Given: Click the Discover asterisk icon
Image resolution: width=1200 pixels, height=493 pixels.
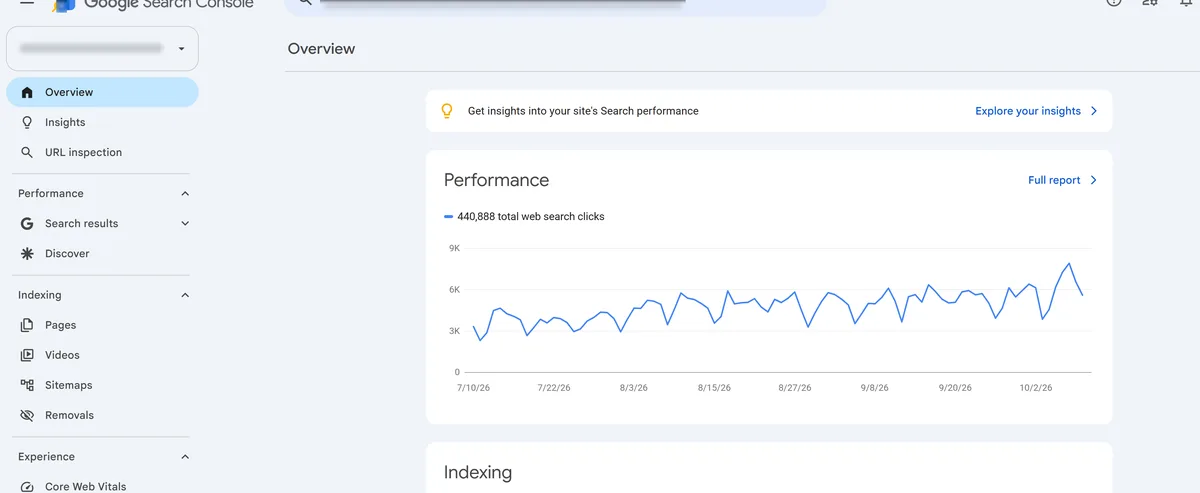Looking at the screenshot, I should point(27,254).
